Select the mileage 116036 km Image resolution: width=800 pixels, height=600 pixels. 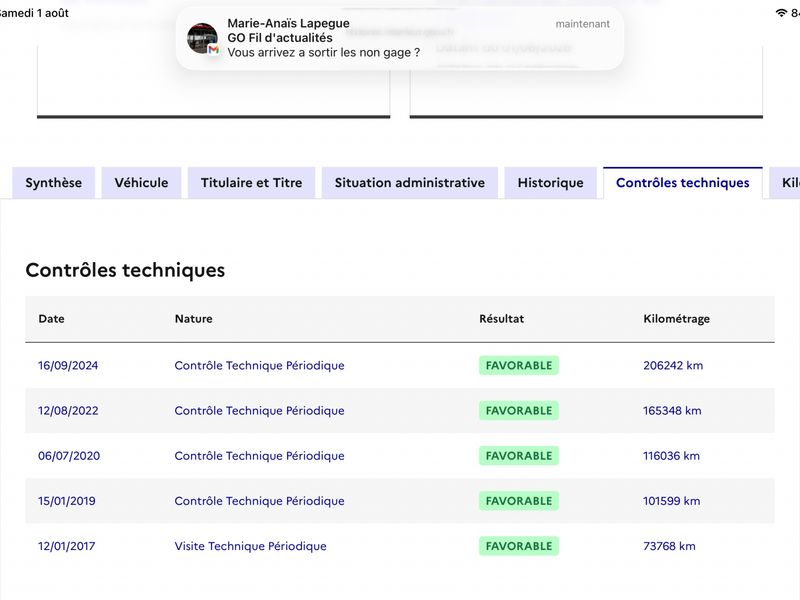tap(671, 456)
